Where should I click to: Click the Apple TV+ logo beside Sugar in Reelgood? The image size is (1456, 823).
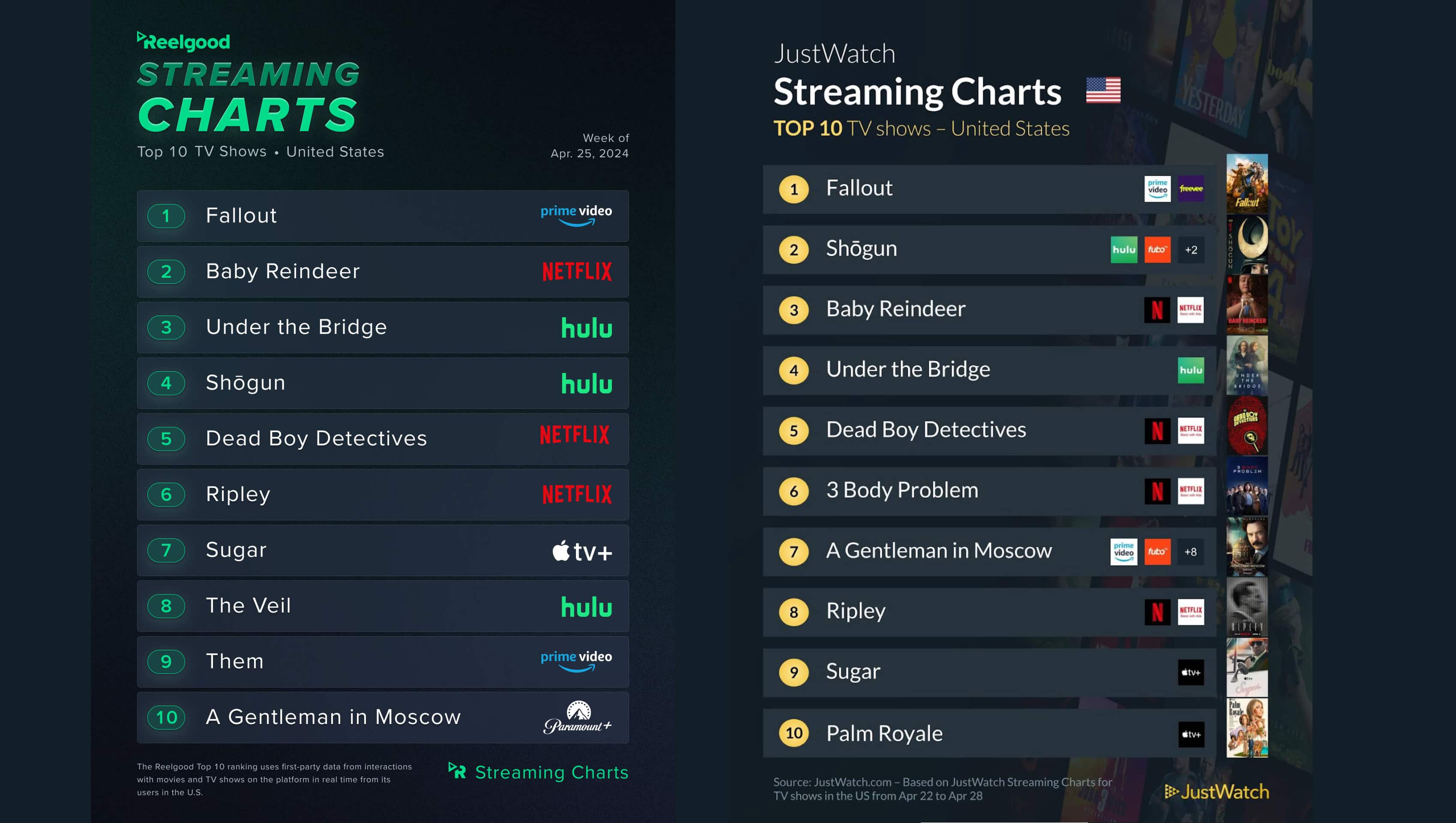[581, 551]
